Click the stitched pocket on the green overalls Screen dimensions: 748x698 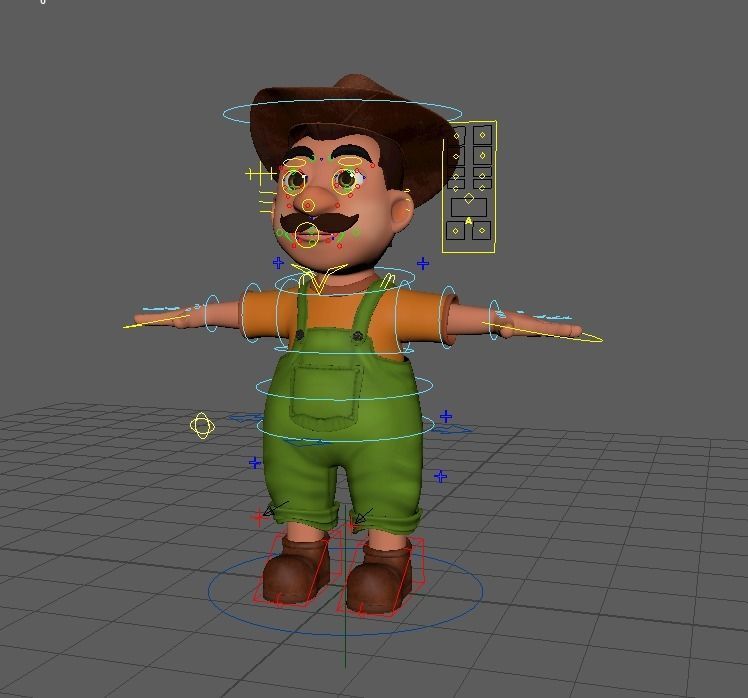326,396
